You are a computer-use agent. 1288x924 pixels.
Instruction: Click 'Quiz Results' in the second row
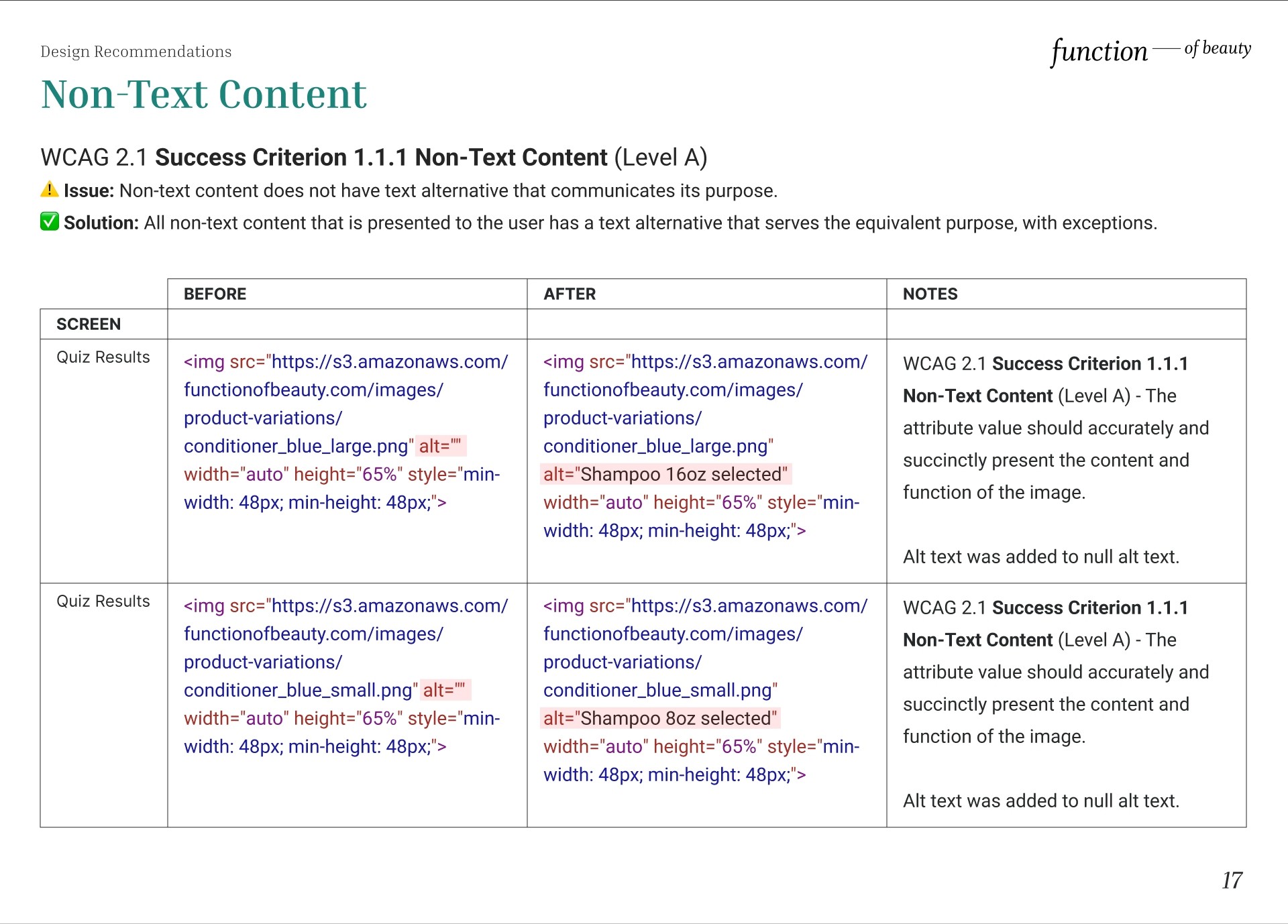(x=103, y=601)
